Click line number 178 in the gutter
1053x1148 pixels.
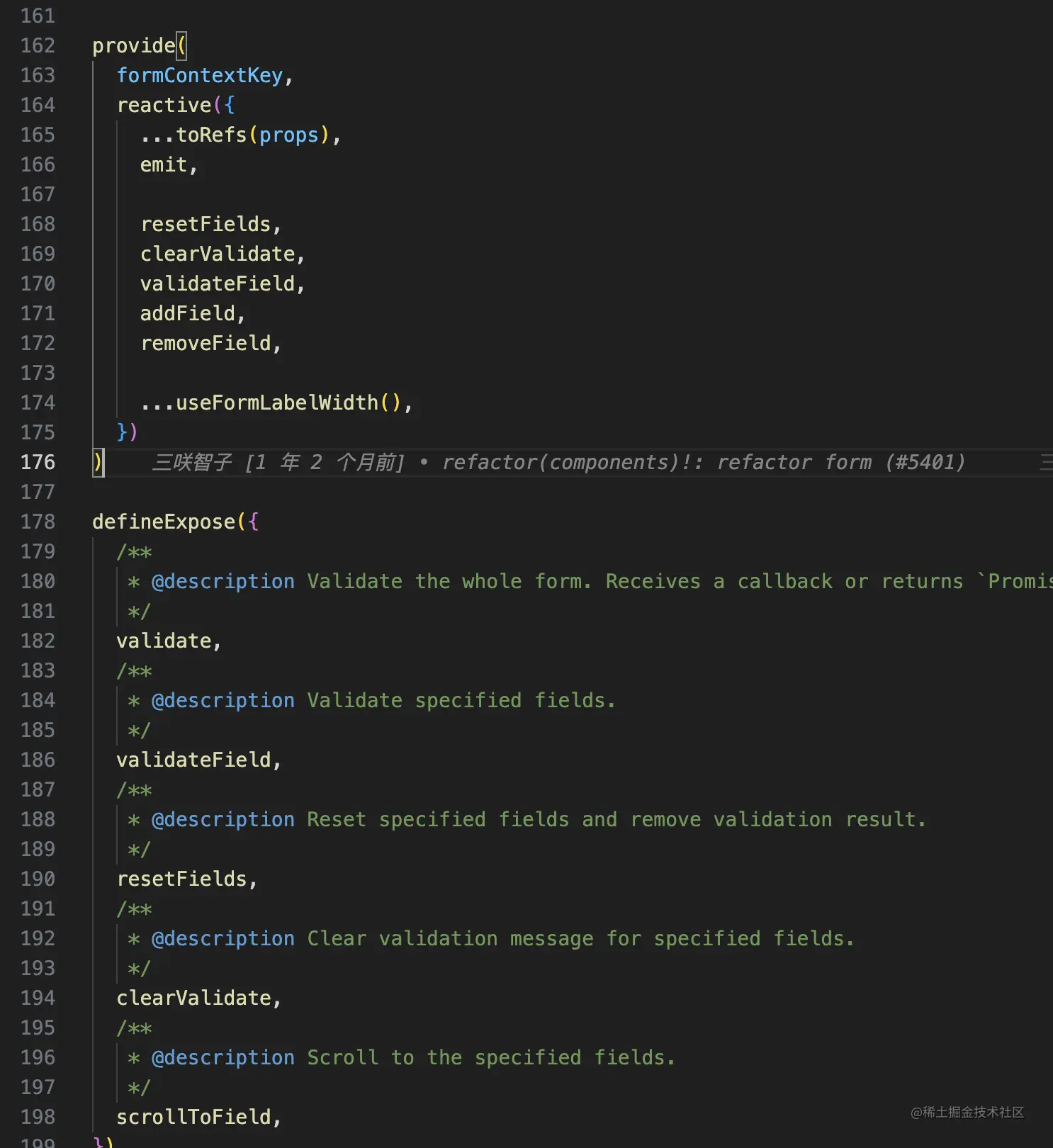[x=38, y=522]
